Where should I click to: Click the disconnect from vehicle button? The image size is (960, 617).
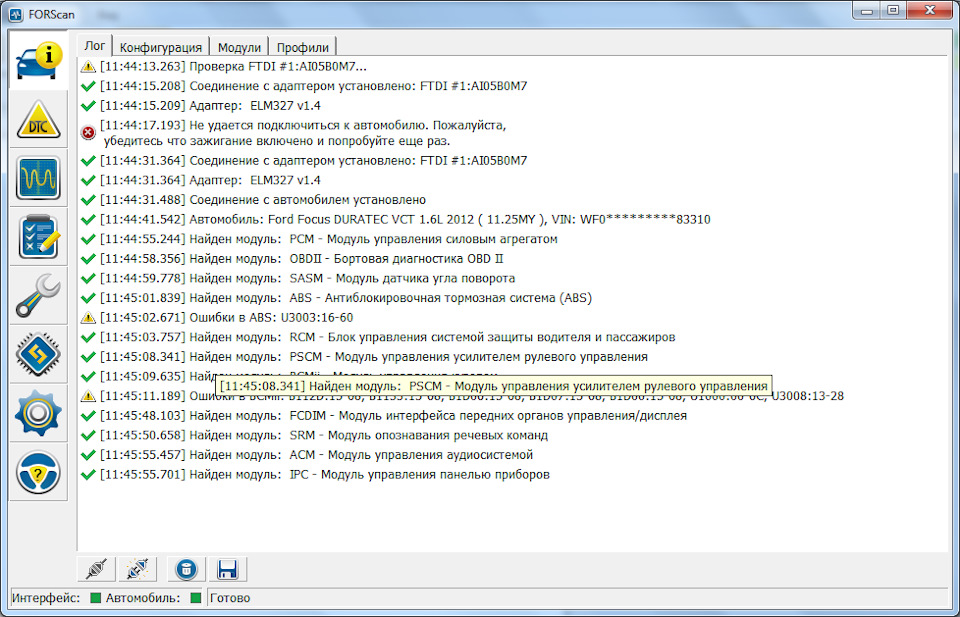(138, 569)
